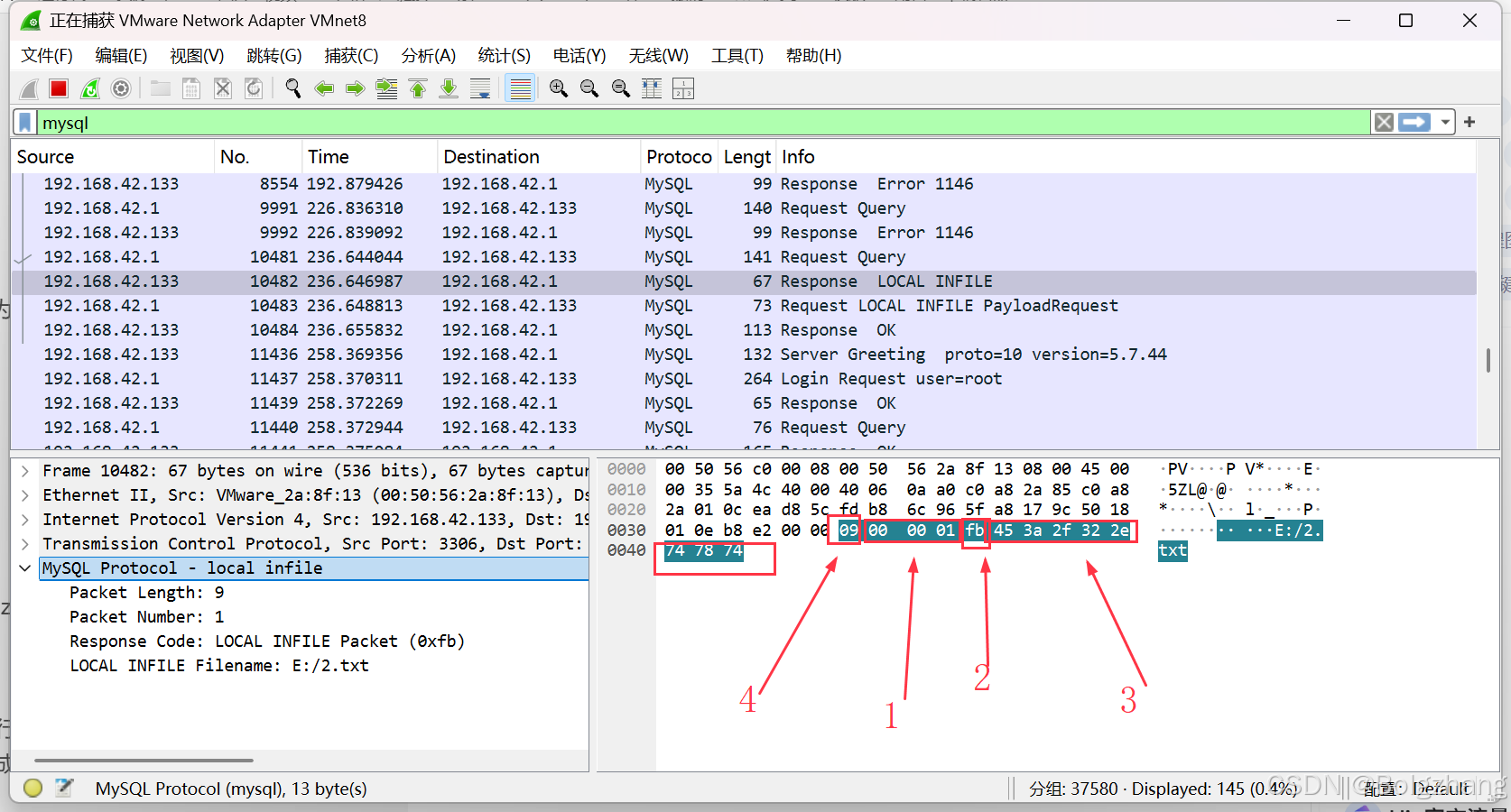
Task: Open the 跳转(G) menu
Action: 274,56
